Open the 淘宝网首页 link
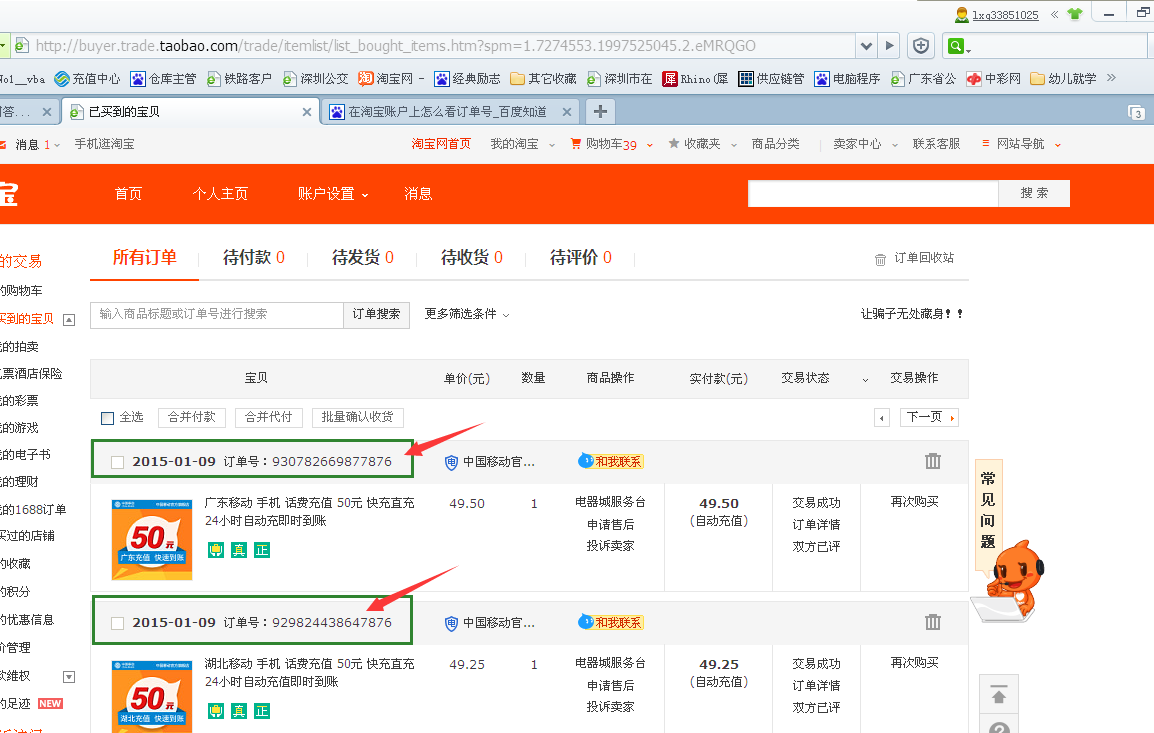The width and height of the screenshot is (1154, 733). tap(441, 144)
